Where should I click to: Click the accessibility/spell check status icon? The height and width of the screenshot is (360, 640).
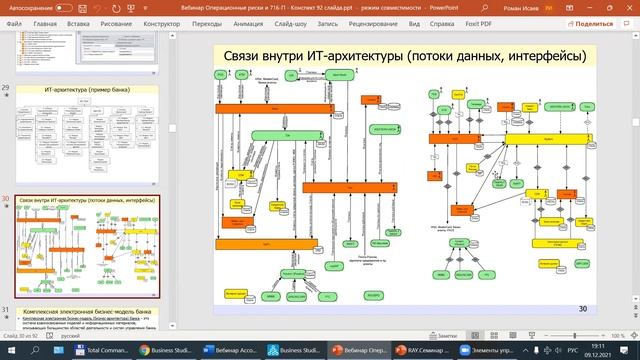[49, 336]
